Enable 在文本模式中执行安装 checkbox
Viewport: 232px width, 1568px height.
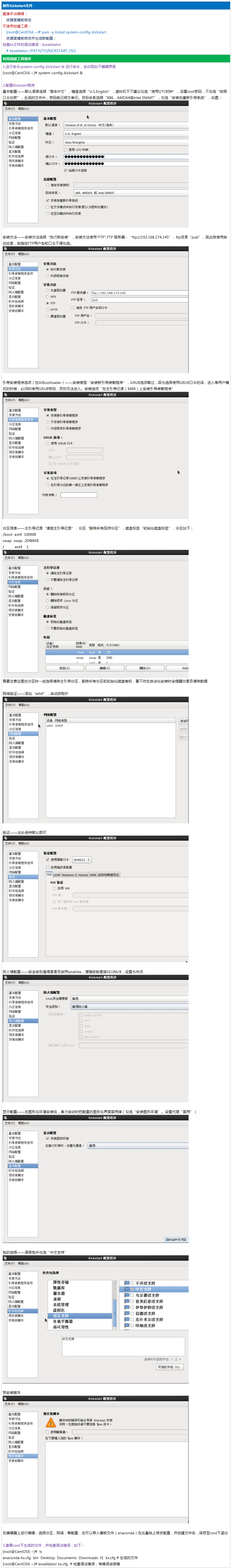[47, 207]
